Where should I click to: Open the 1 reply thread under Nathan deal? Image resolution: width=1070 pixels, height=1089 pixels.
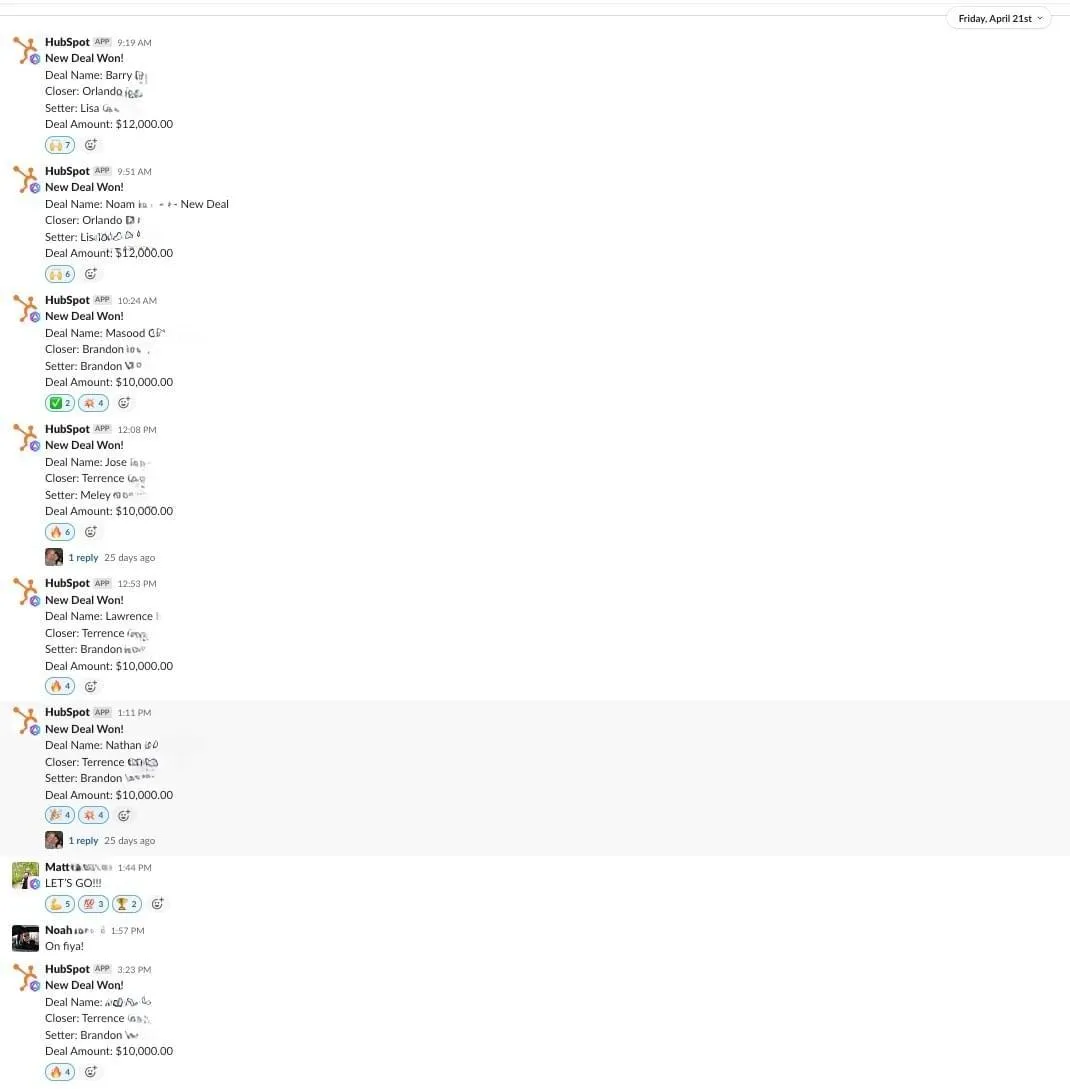click(x=83, y=840)
